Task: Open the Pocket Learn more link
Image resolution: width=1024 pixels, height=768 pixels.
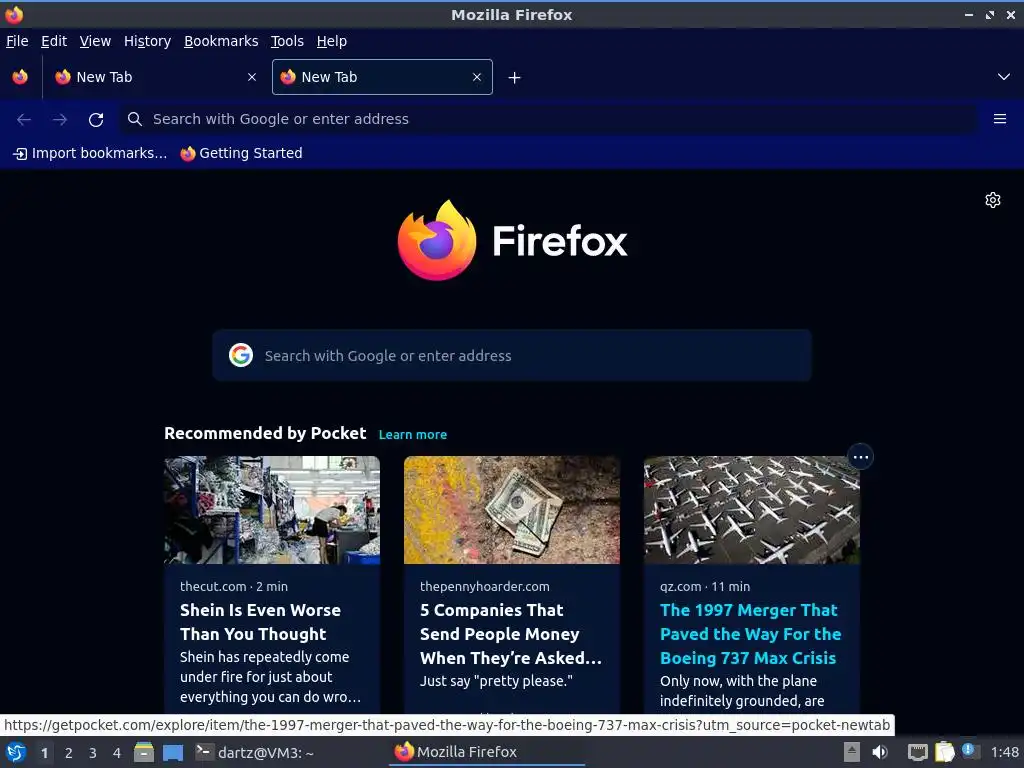Action: click(413, 435)
